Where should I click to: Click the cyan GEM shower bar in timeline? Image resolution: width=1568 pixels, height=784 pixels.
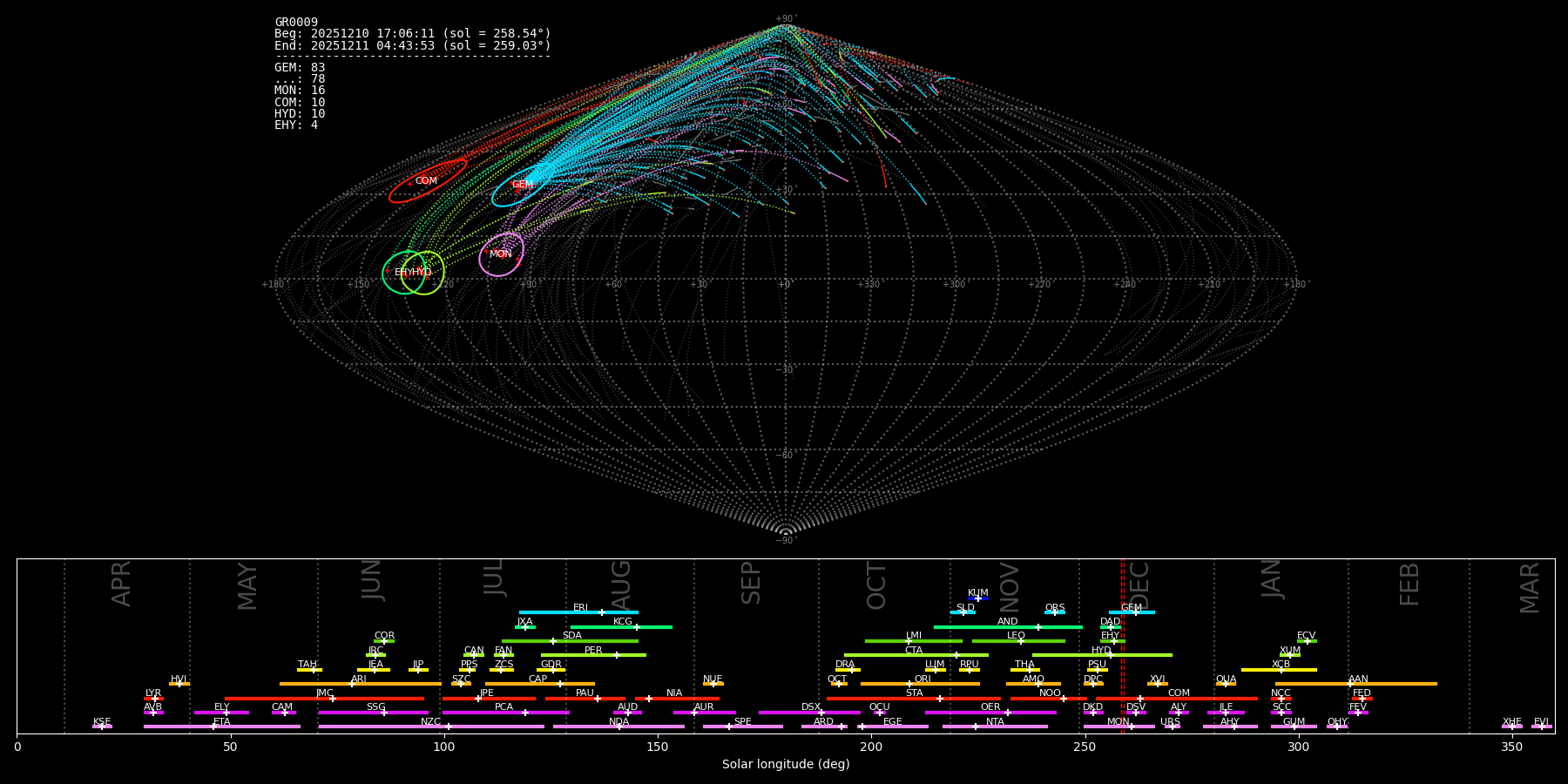(1132, 612)
